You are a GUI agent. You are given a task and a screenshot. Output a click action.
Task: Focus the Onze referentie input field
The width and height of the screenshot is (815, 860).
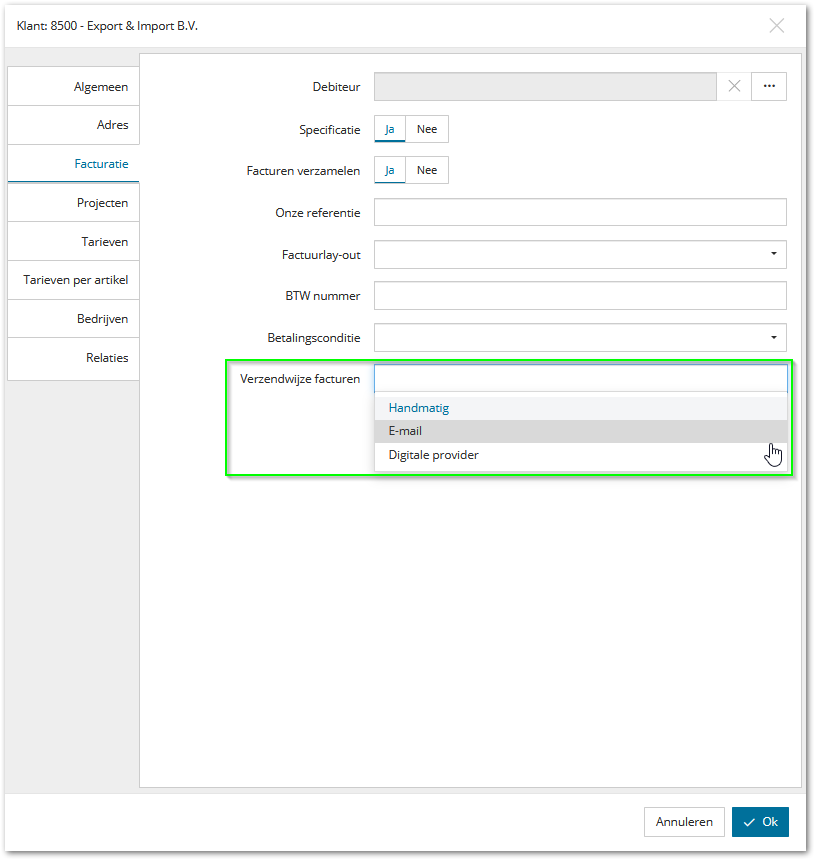(x=580, y=212)
